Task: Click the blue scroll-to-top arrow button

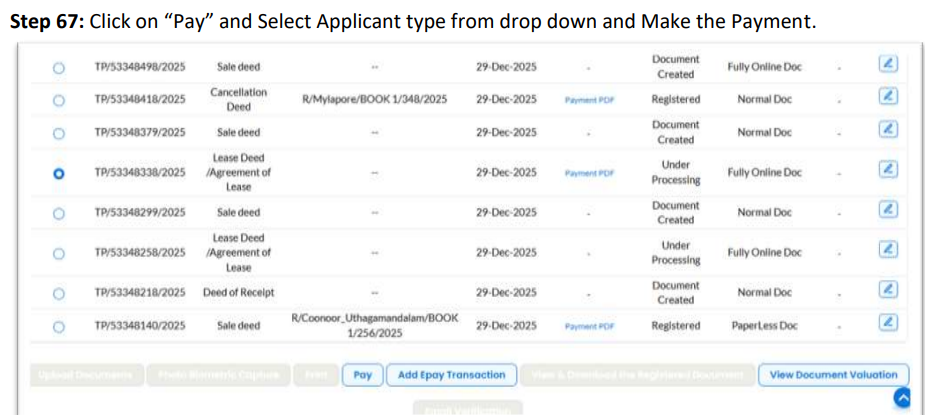Action: tap(903, 398)
